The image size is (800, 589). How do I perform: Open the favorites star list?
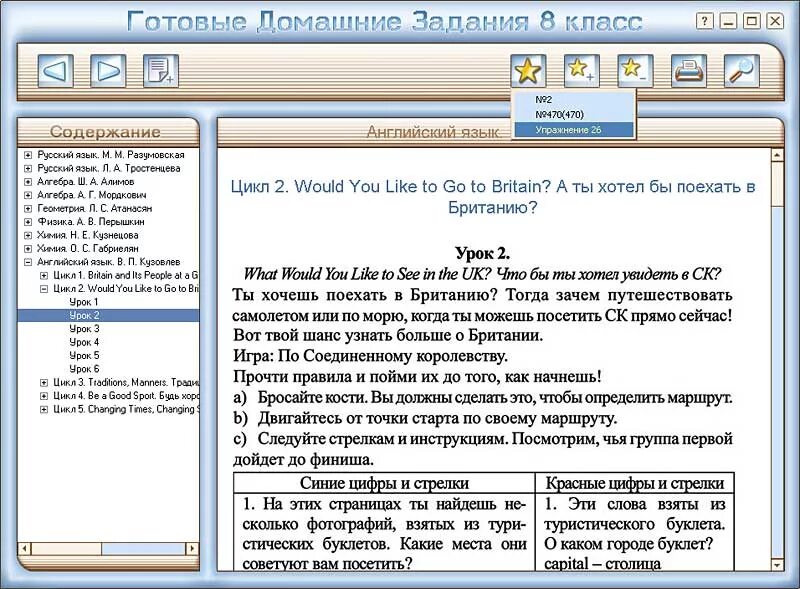click(x=528, y=70)
